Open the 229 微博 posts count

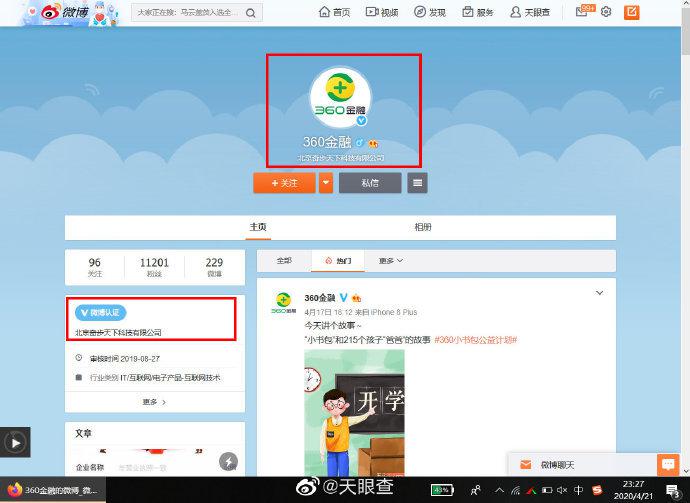[214, 267]
